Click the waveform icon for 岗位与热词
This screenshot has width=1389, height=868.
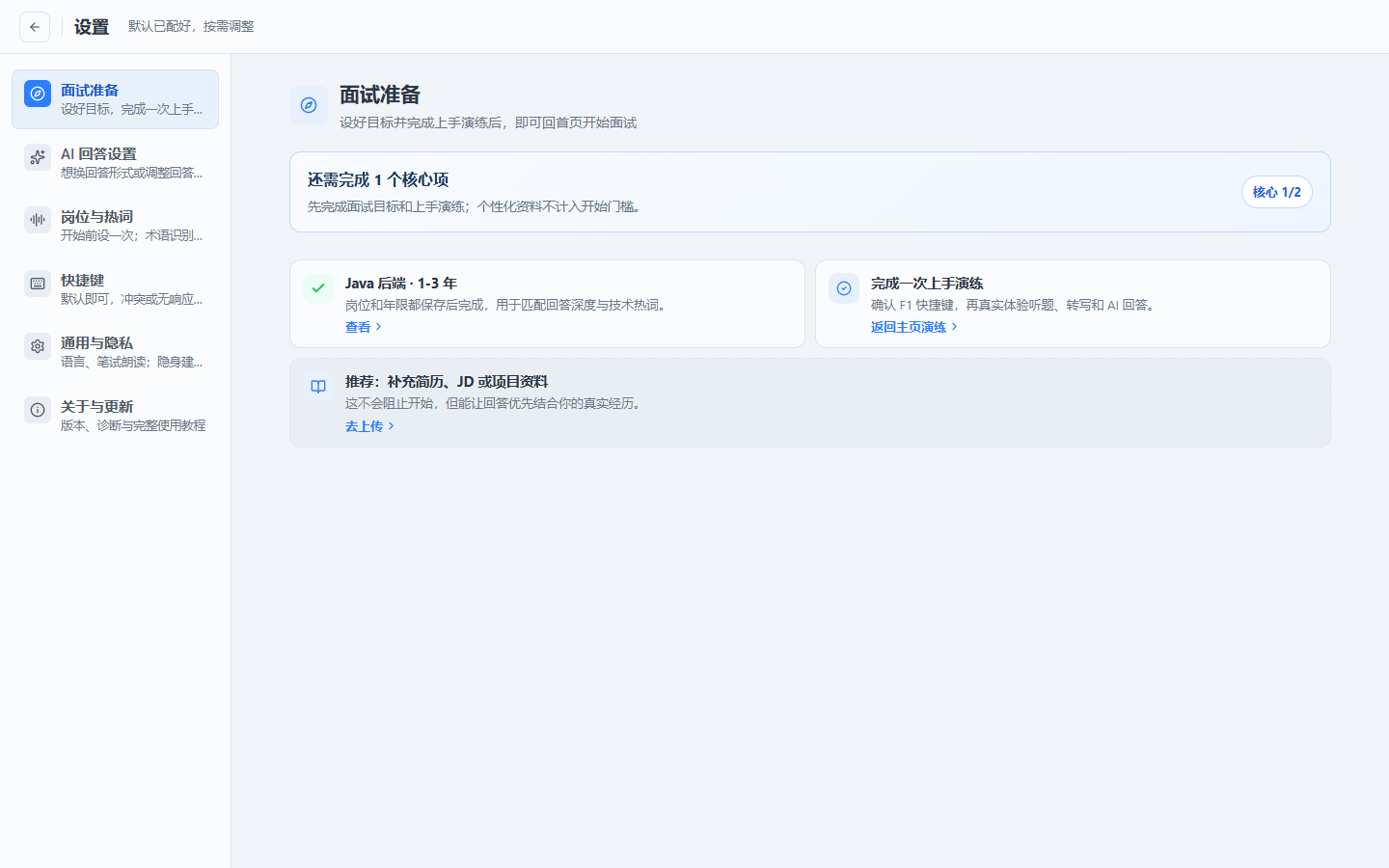[38, 220]
